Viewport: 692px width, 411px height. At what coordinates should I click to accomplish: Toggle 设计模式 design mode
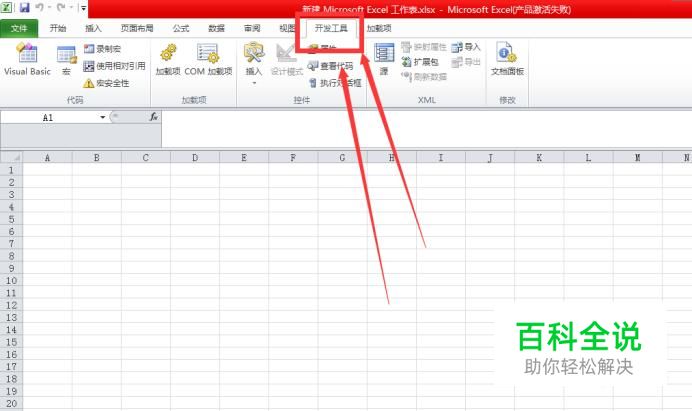(286, 59)
